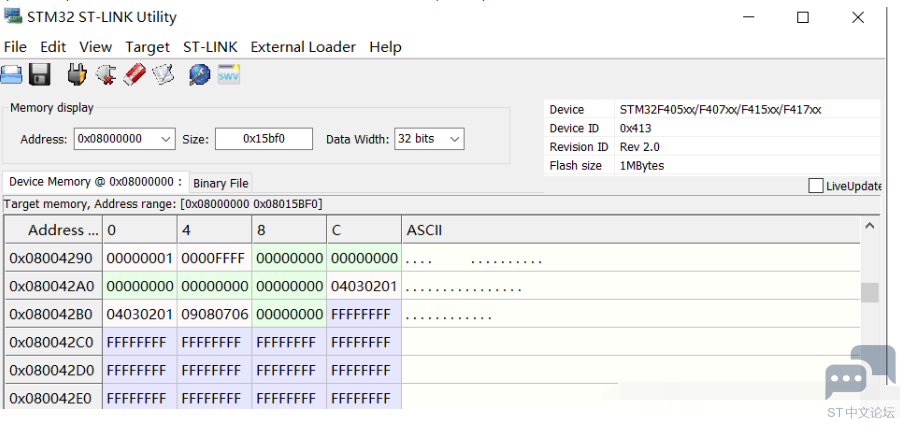
Task: Click the column header 0
Action: (140, 230)
